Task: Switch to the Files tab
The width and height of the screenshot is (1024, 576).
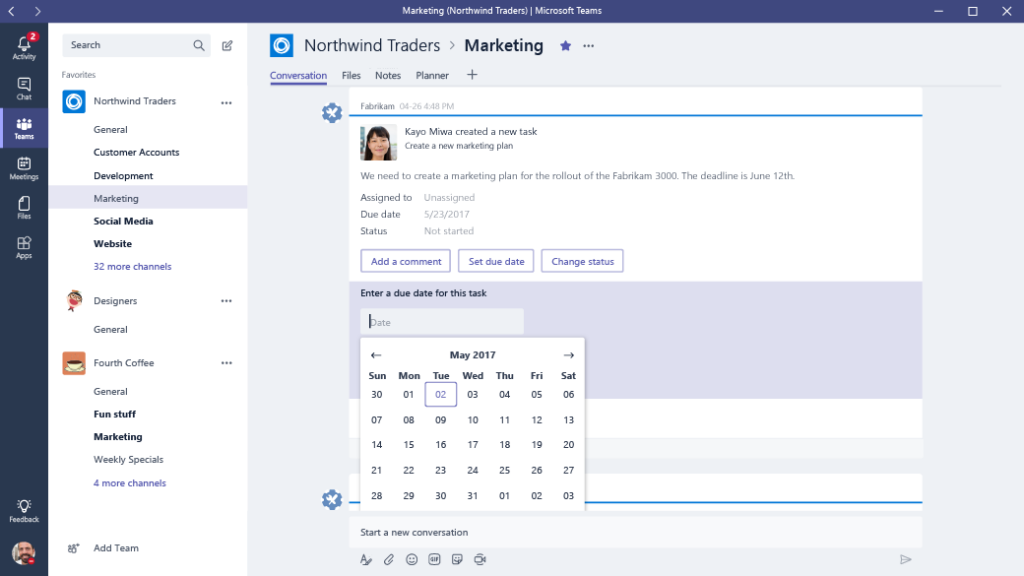Action: [351, 76]
